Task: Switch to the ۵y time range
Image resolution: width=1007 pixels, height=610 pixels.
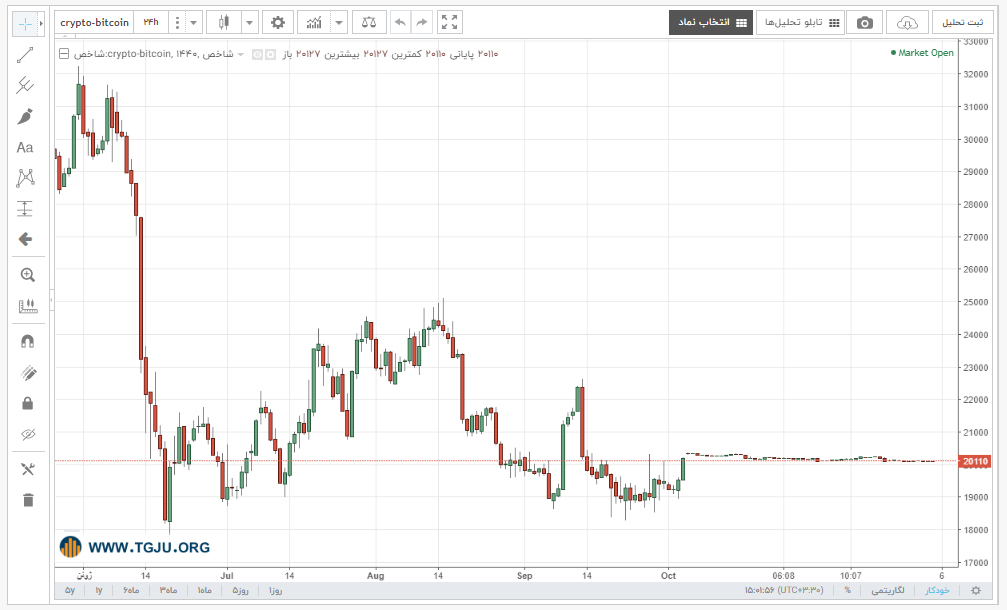Action: click(69, 590)
